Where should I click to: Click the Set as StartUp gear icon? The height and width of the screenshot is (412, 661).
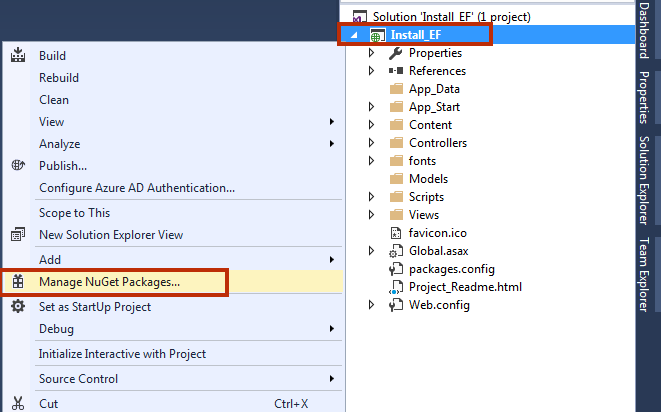[x=18, y=306]
